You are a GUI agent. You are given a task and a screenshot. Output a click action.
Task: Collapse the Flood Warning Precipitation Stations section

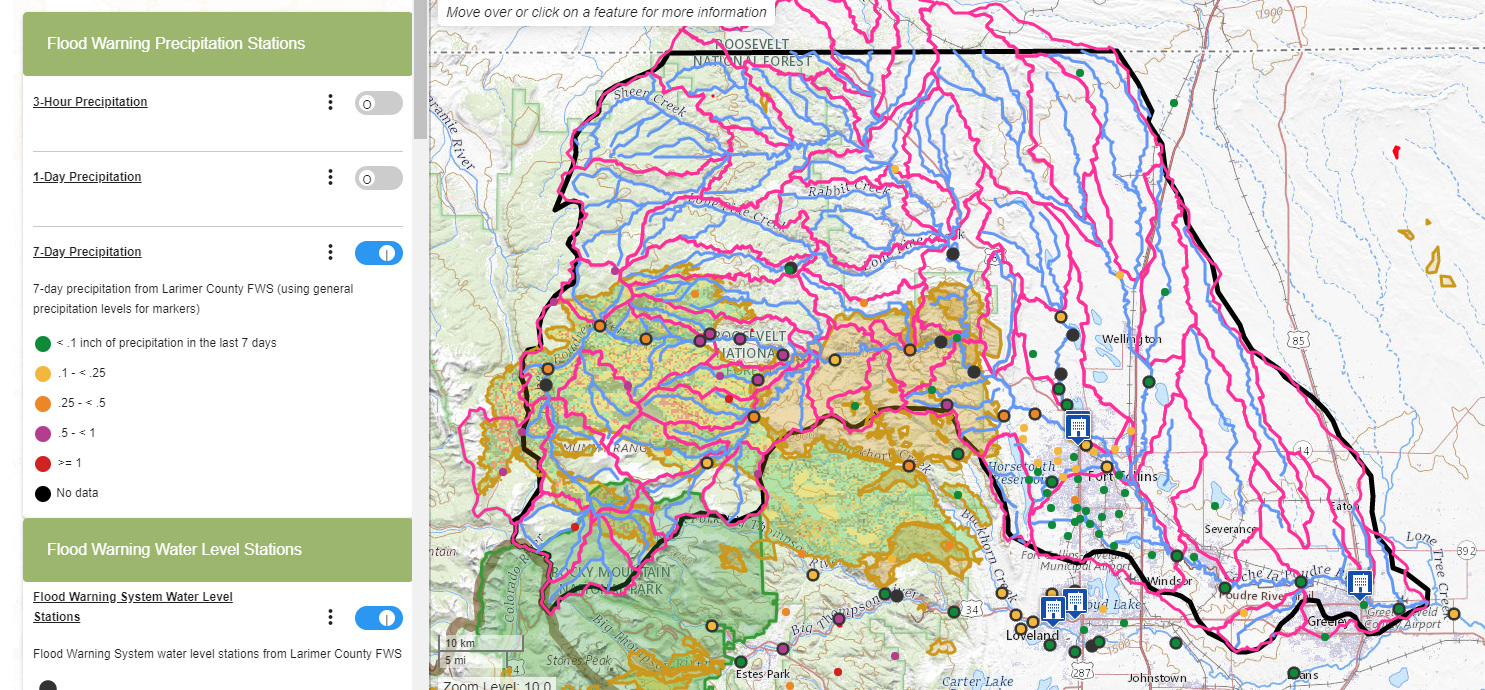[x=217, y=44]
